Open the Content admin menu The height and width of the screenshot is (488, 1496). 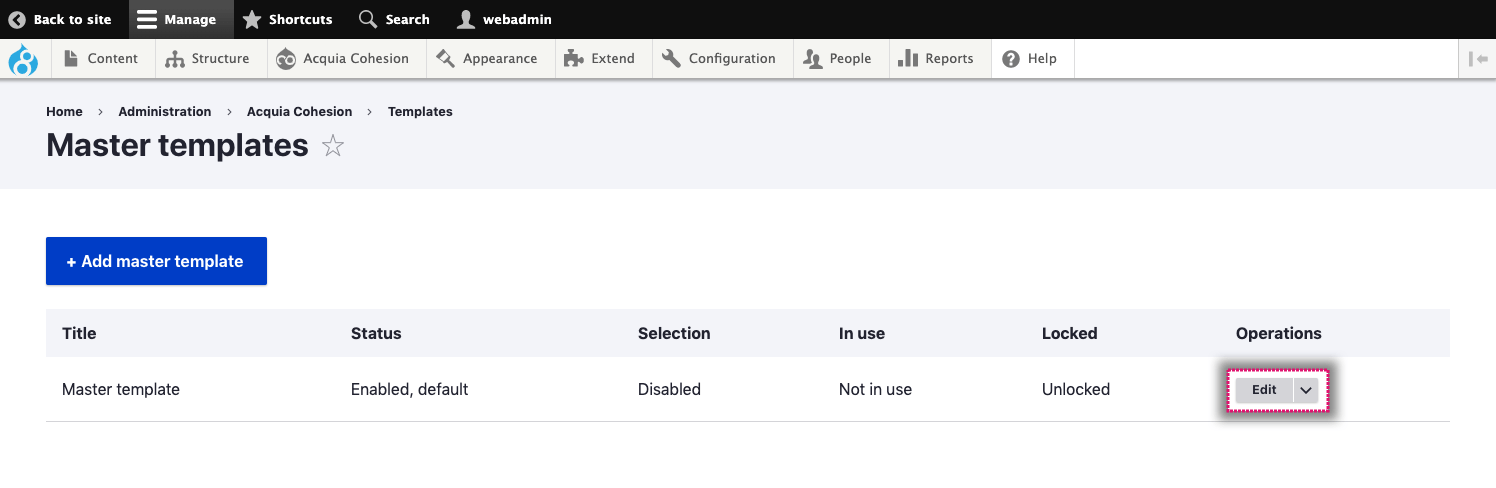tap(101, 59)
